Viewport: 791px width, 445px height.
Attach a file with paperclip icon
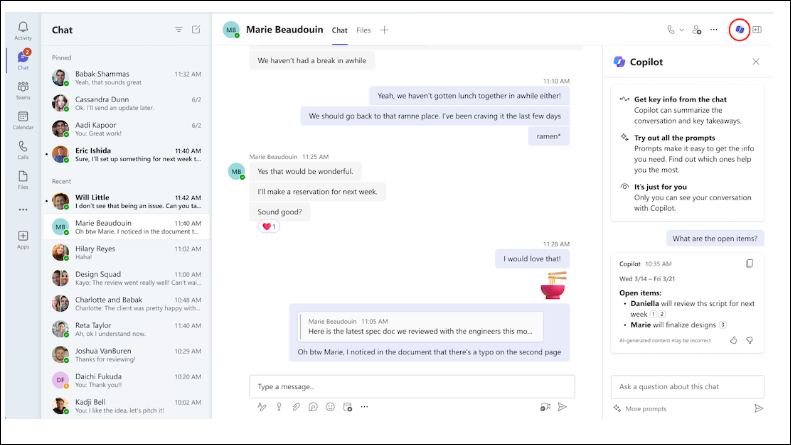(x=296, y=407)
